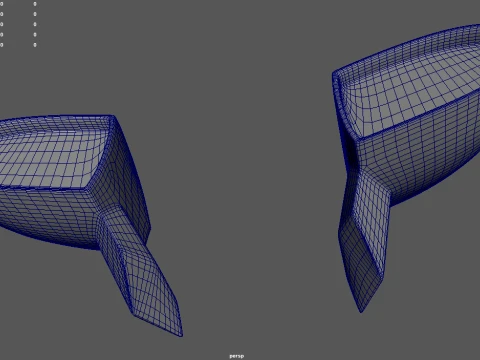Click the second zero in the HUD's second column
The image size is (480, 360).
click(x=35, y=14)
